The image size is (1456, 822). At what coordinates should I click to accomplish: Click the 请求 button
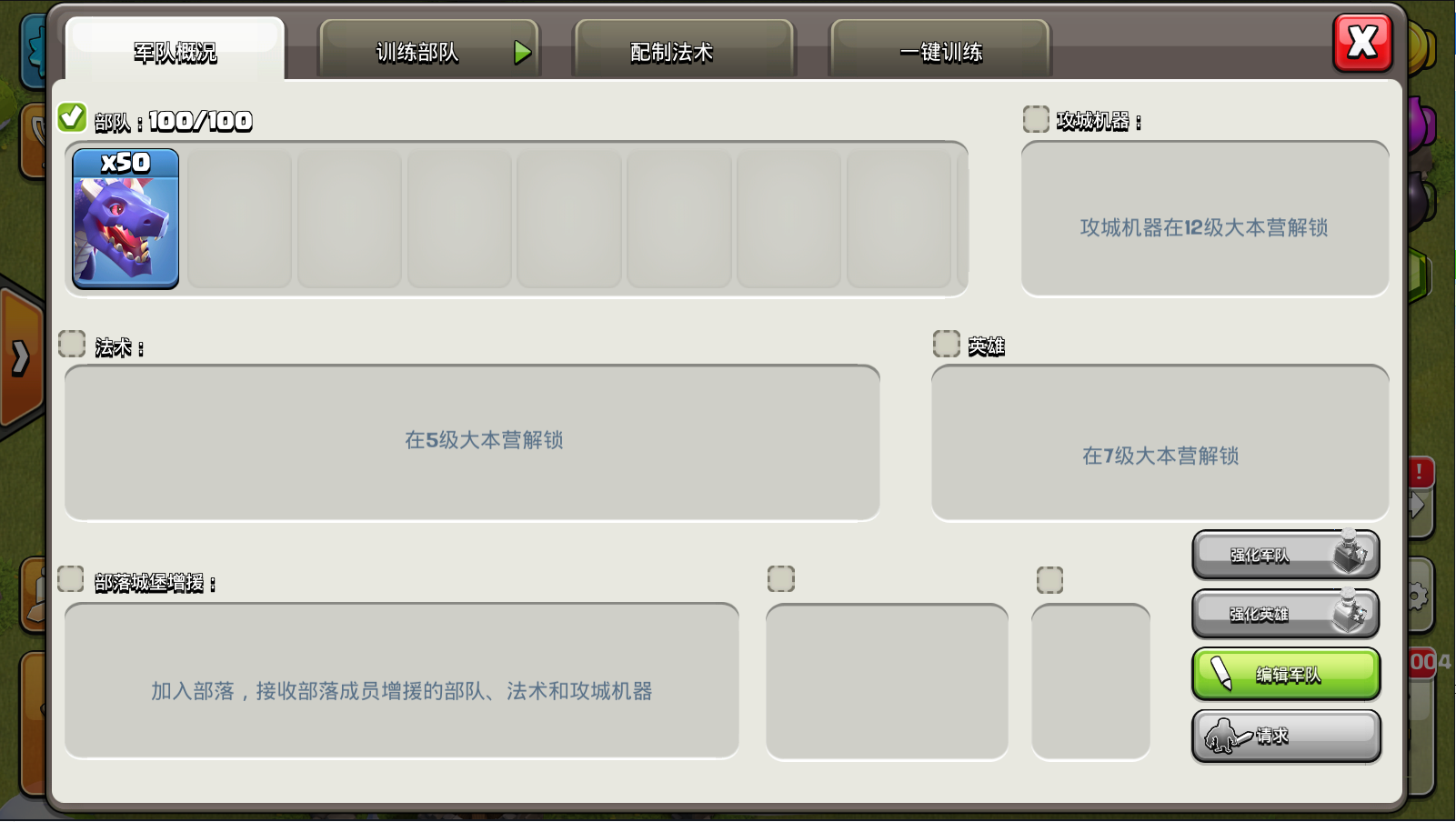tap(1286, 735)
